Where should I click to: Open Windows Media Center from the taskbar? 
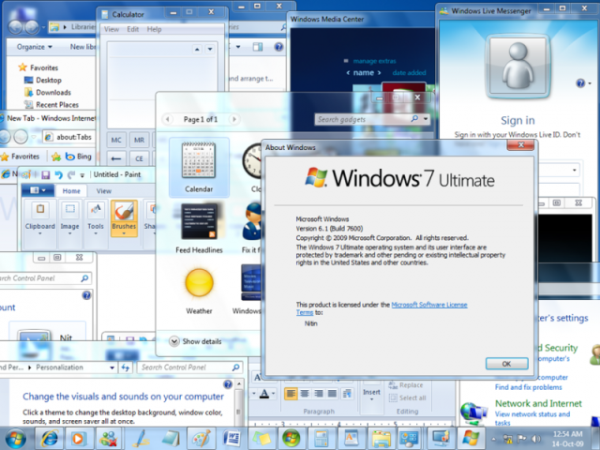pos(291,439)
